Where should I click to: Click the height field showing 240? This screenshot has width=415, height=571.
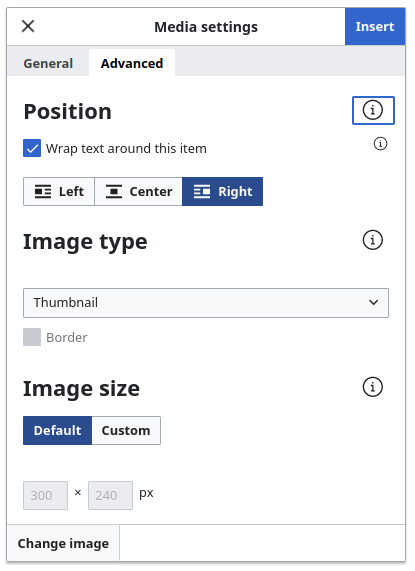click(110, 495)
